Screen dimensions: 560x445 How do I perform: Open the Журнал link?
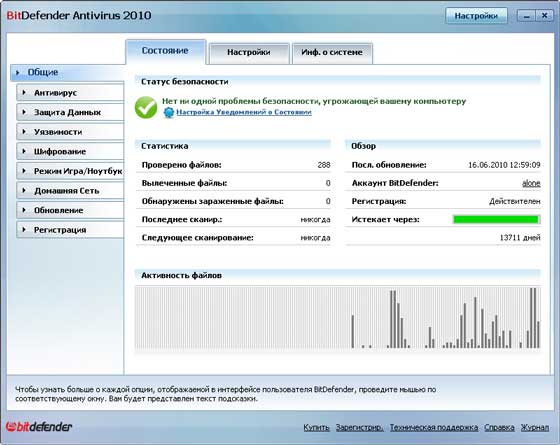click(x=535, y=427)
